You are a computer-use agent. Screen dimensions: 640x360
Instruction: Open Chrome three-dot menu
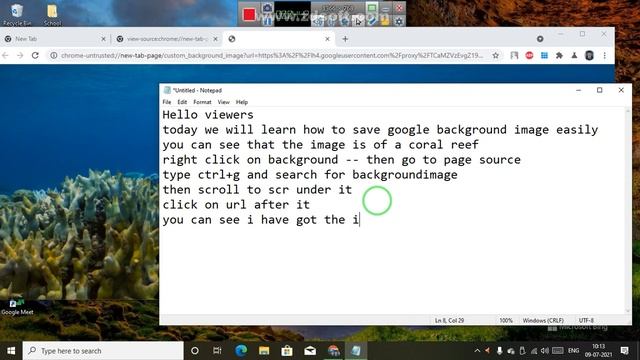point(604,55)
